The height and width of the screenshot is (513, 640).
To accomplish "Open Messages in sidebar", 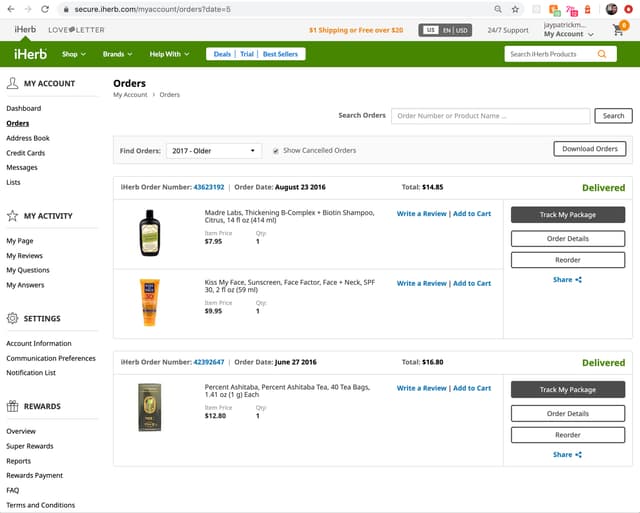I will click(x=22, y=167).
